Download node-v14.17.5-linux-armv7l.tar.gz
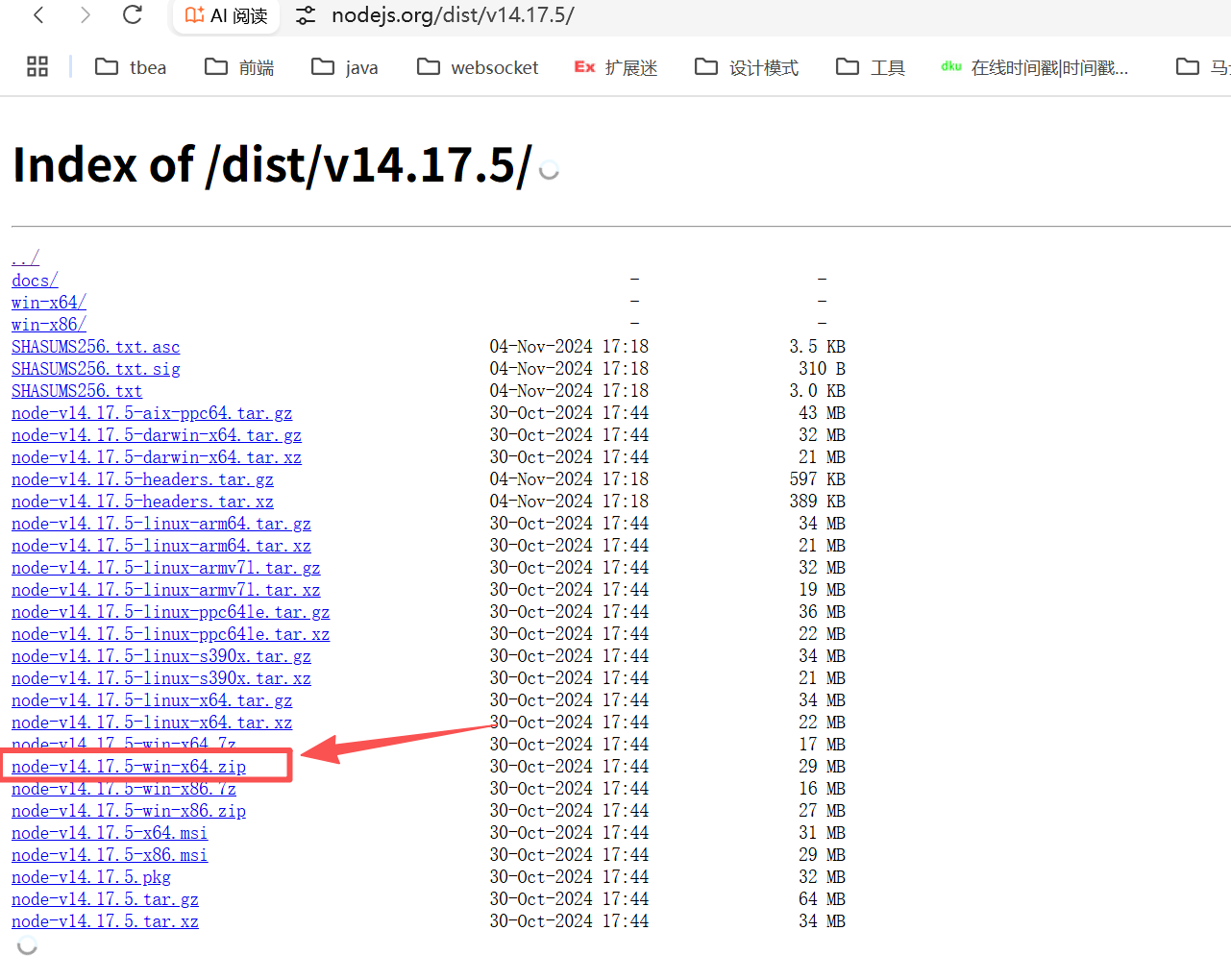1231x980 pixels. click(x=166, y=567)
